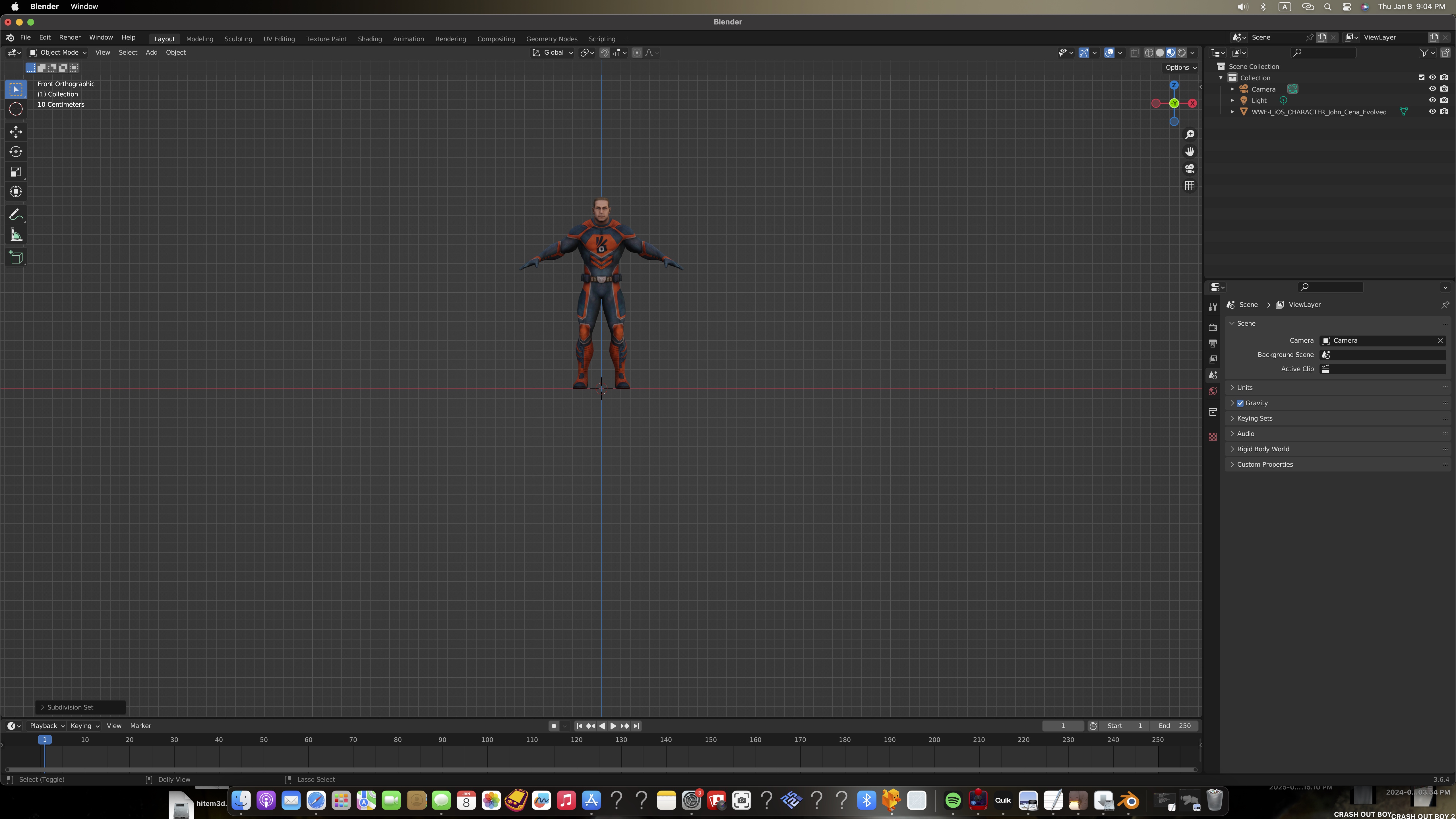
Task: Click the Blender logo menu icon
Action: (10, 37)
